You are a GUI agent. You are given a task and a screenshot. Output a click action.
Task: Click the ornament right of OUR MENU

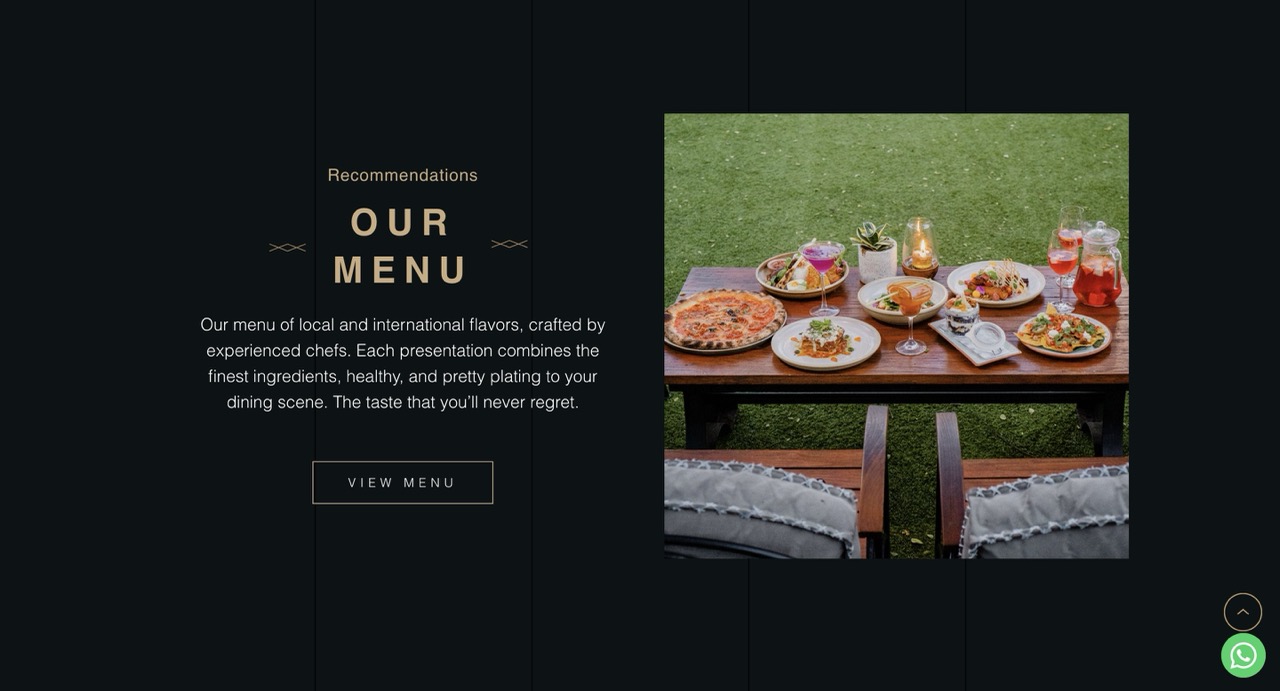click(x=509, y=244)
